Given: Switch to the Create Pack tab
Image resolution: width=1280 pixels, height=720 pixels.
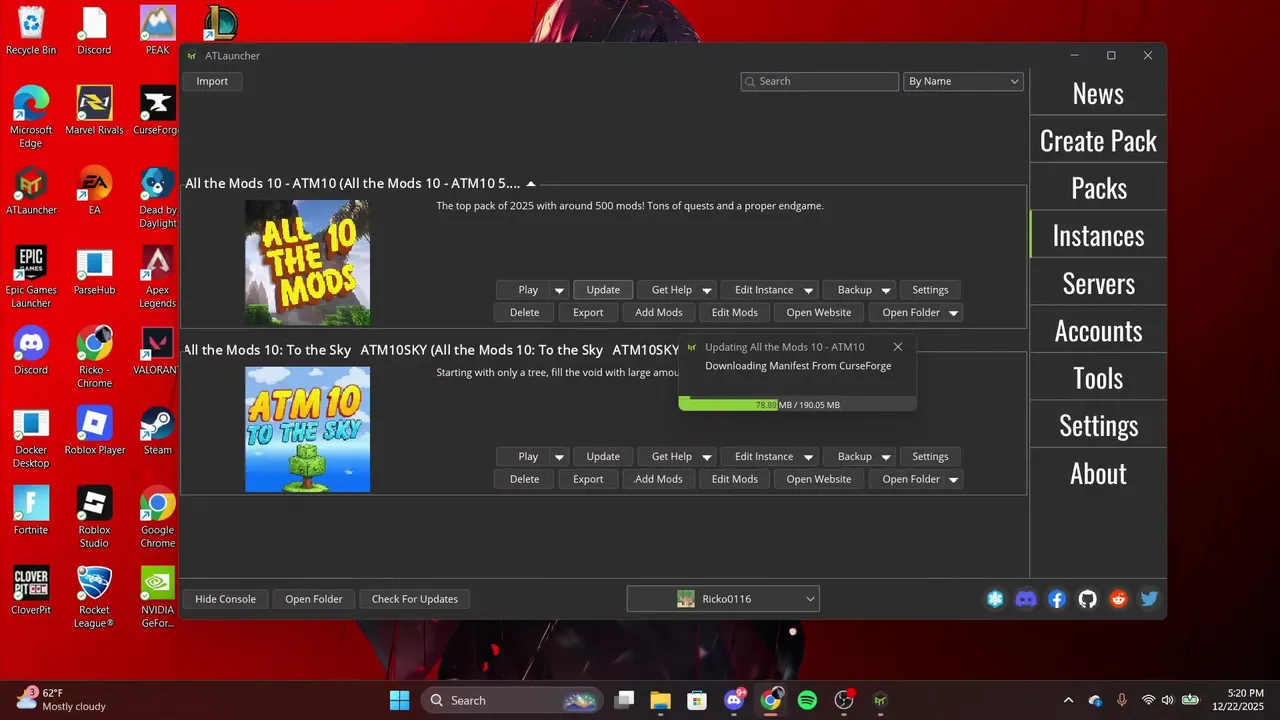Looking at the screenshot, I should coord(1098,141).
